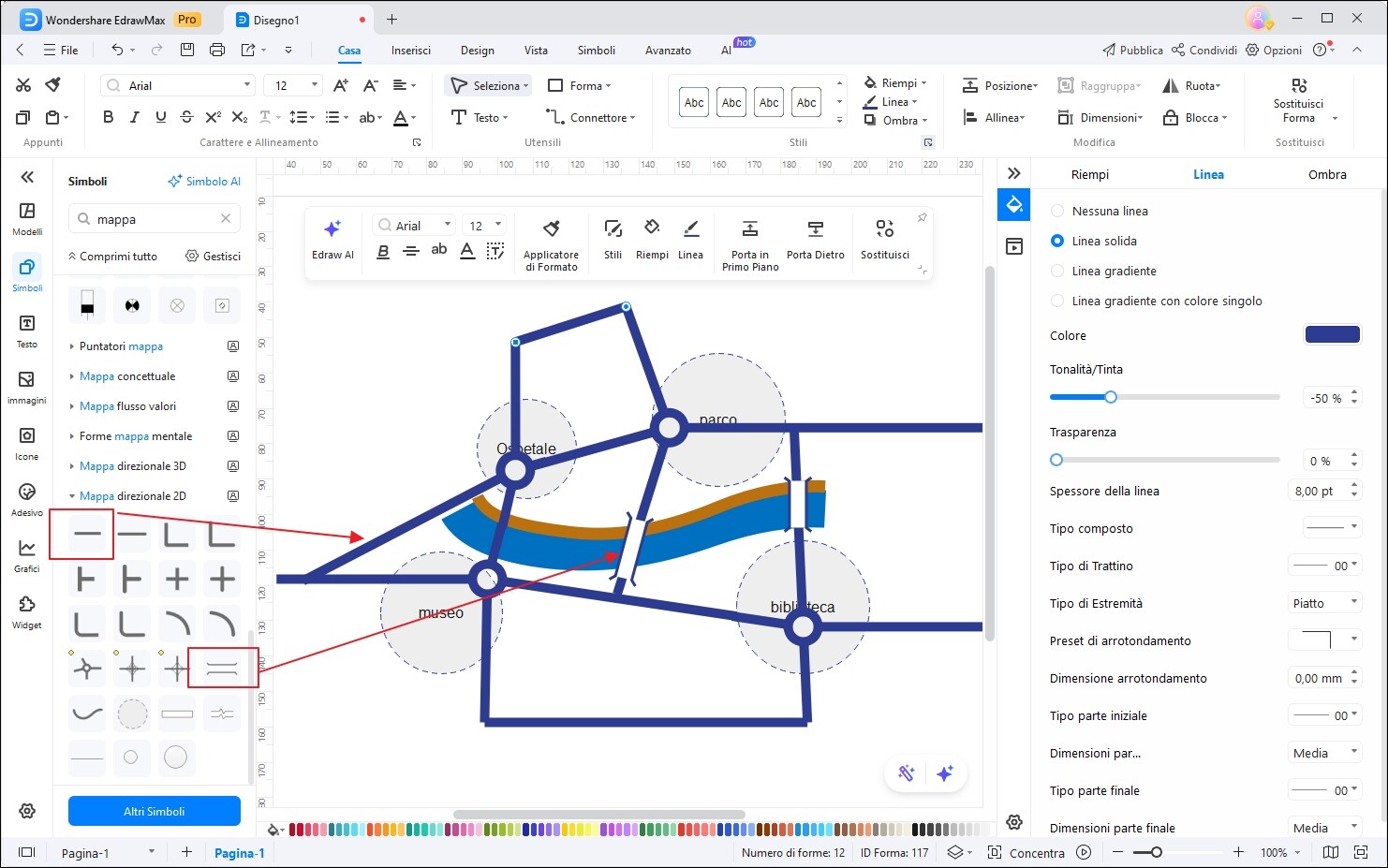Apply Strikethrough from the ribbon
This screenshot has height=868, width=1388.
186,117
